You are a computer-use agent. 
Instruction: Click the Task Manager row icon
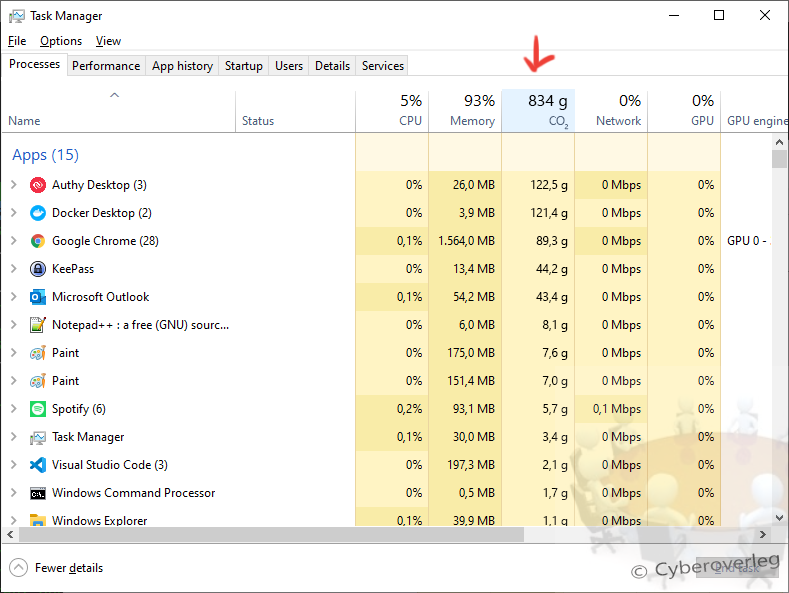coord(38,437)
